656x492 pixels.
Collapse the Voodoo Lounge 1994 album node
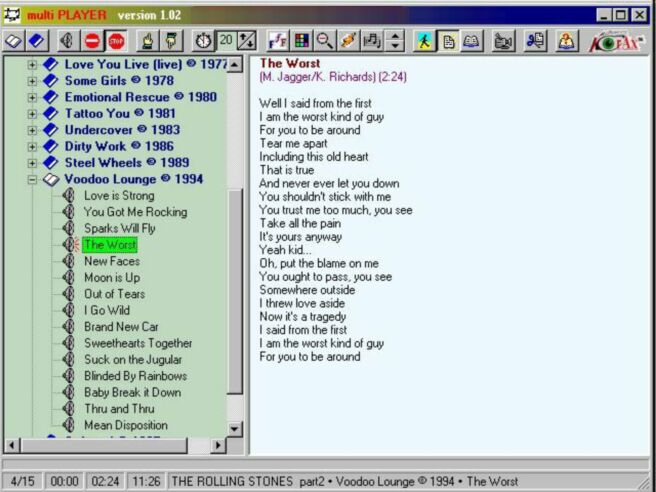[x=32, y=179]
